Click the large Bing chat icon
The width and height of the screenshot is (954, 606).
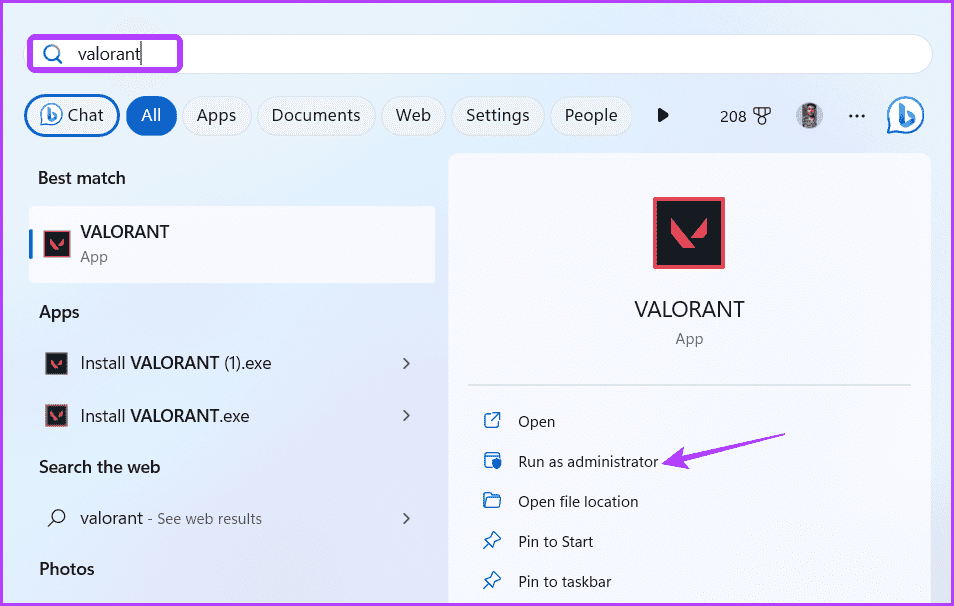pyautogui.click(x=905, y=116)
